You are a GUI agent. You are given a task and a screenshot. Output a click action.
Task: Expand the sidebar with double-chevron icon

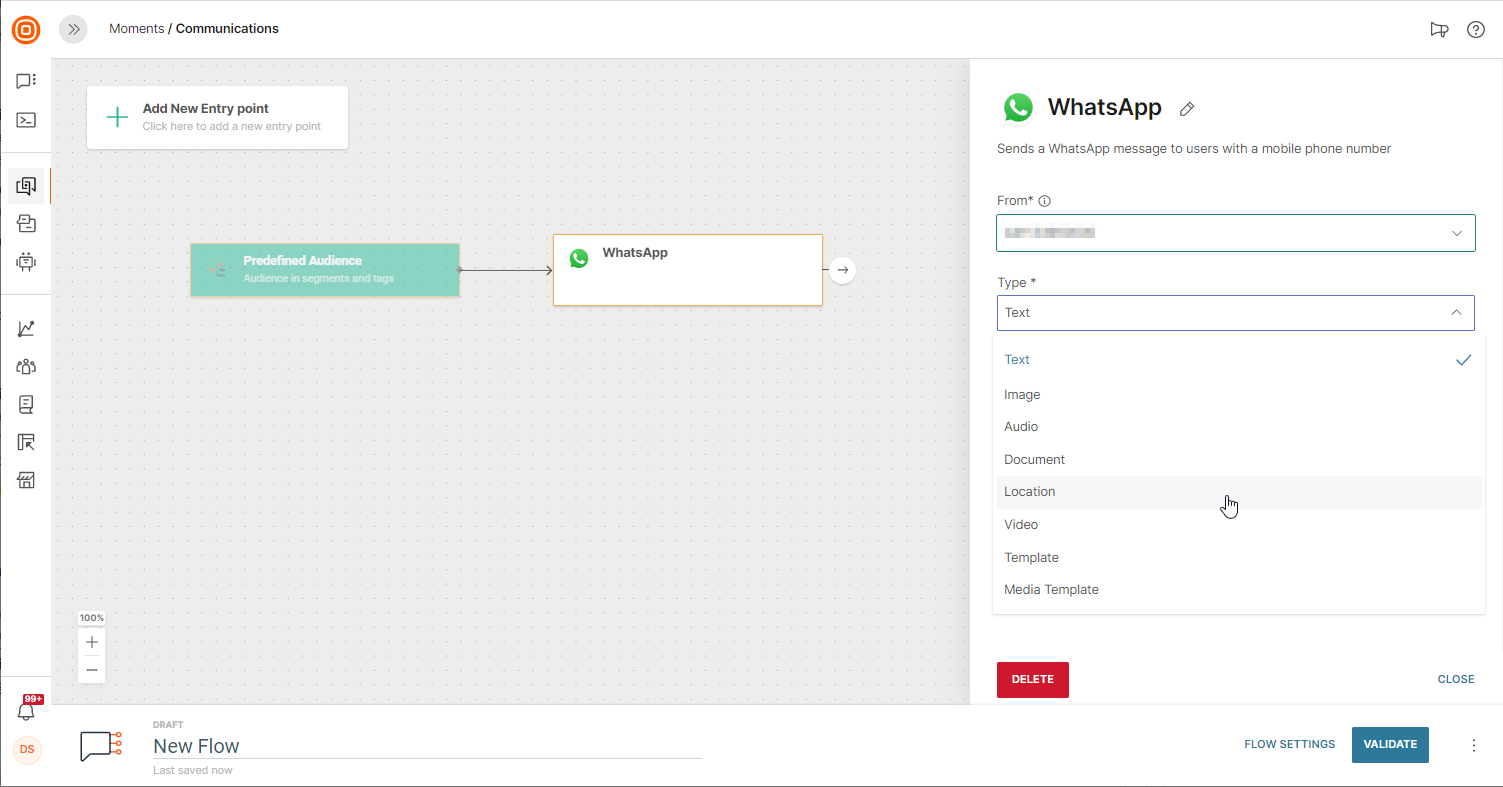tap(73, 29)
